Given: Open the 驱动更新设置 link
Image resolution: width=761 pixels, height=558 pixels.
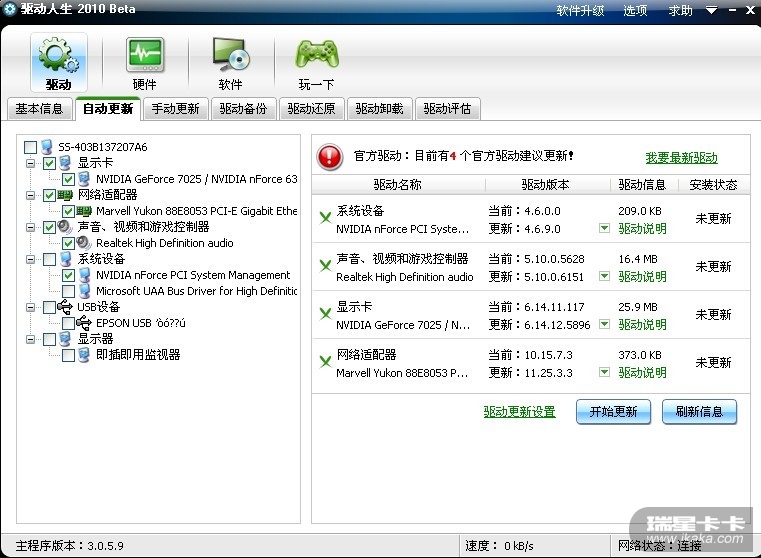Looking at the screenshot, I should [x=519, y=412].
